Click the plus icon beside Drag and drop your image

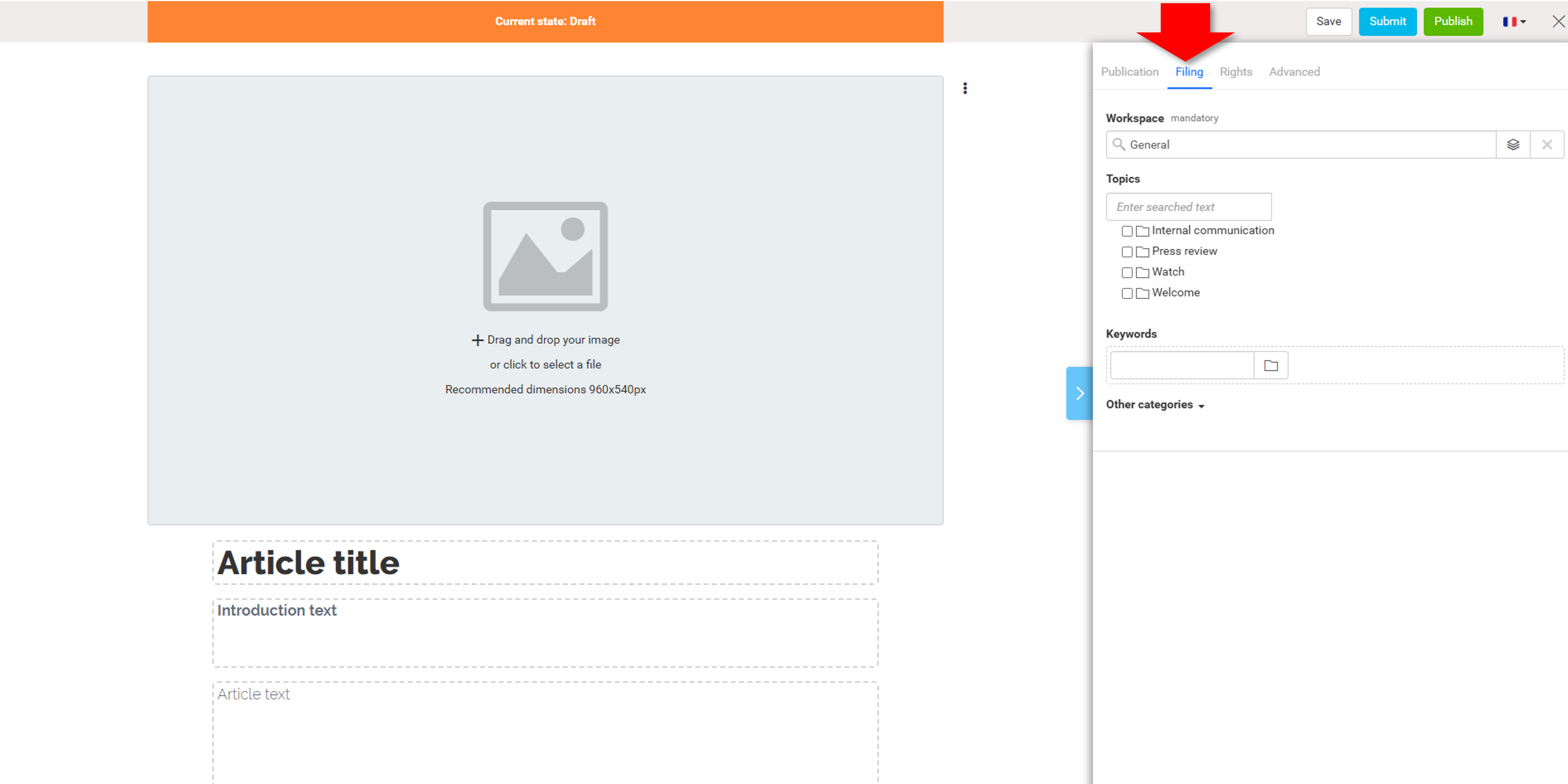click(x=477, y=340)
